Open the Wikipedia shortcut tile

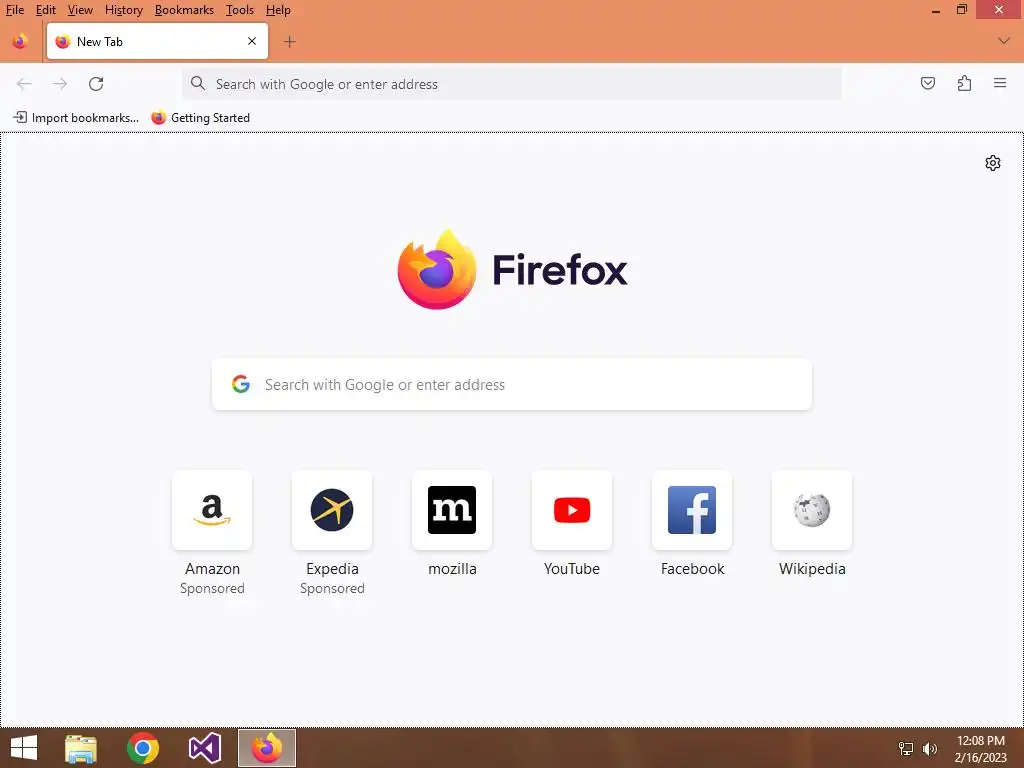[x=812, y=509]
